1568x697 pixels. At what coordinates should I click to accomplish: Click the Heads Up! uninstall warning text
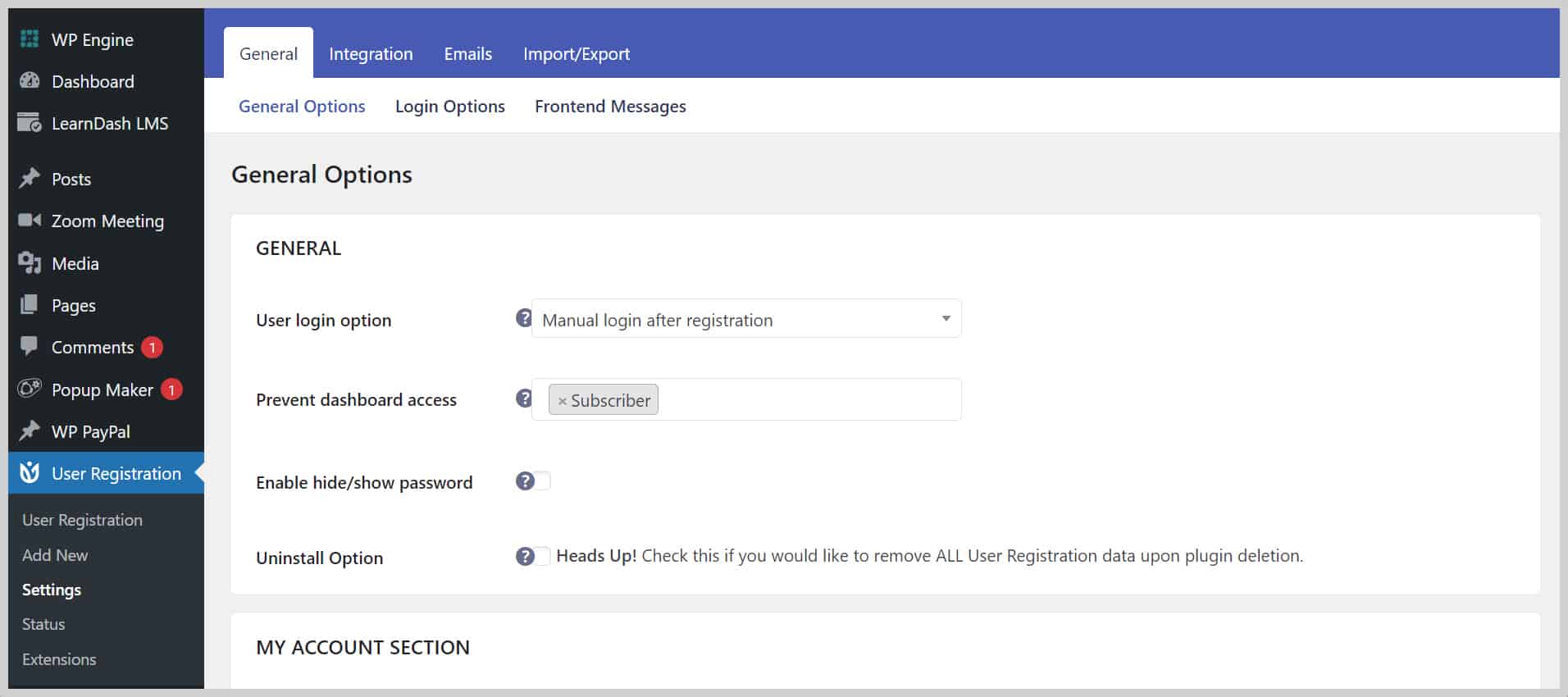[929, 556]
